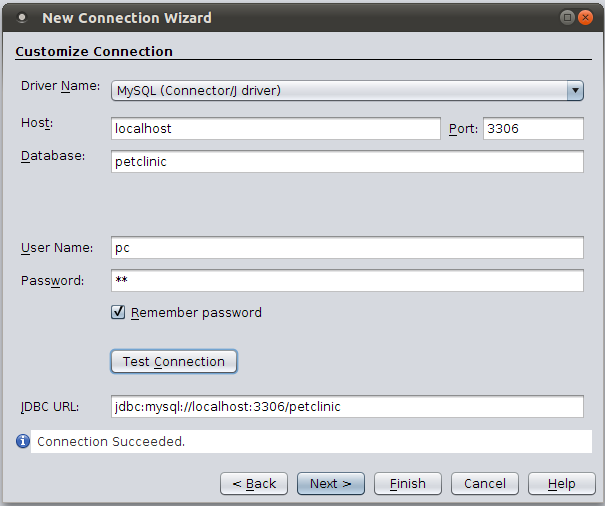Image resolution: width=605 pixels, height=506 pixels.
Task: Click the JDBC URL text field
Action: pos(346,407)
